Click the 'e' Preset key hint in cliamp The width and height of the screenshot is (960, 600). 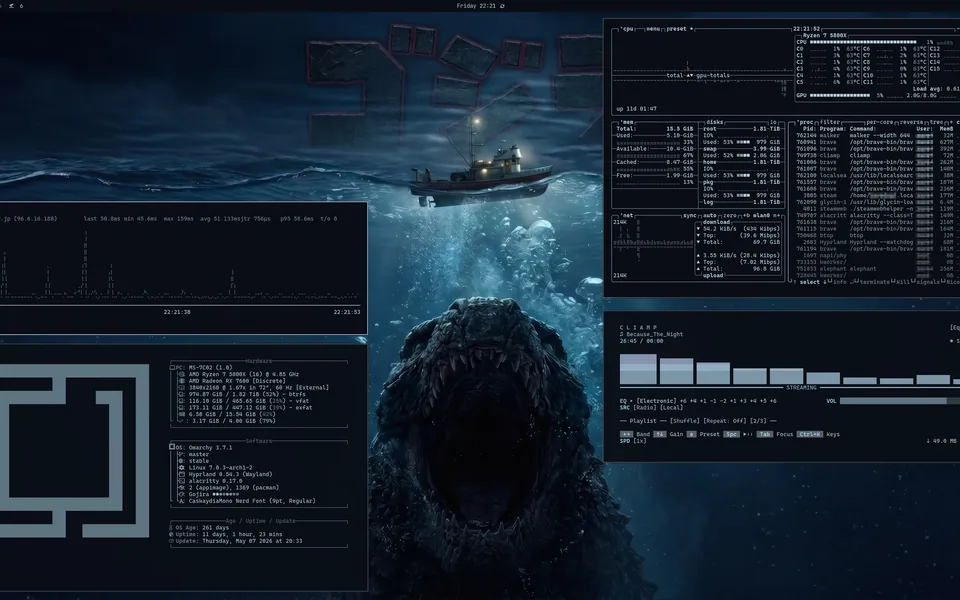point(691,434)
